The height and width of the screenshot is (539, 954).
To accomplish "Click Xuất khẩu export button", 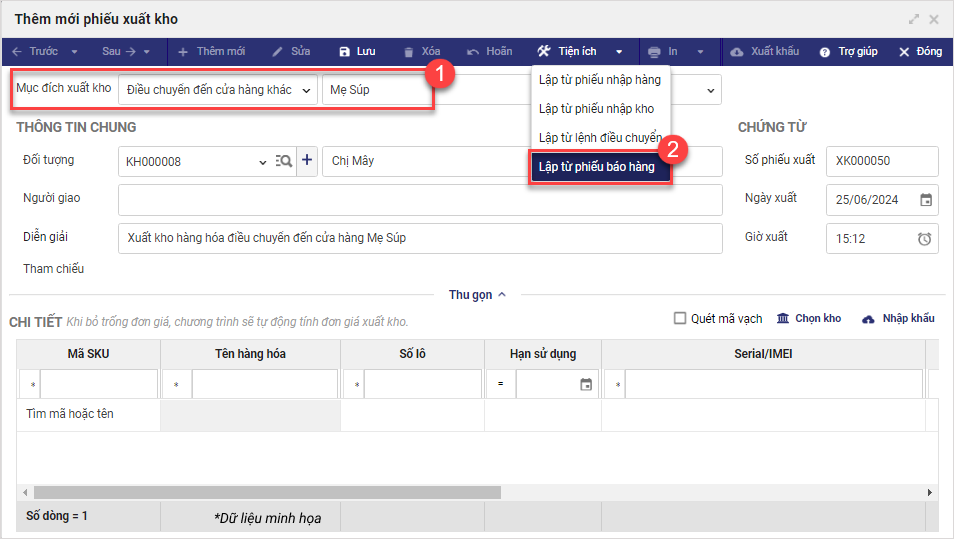I will click(x=764, y=52).
